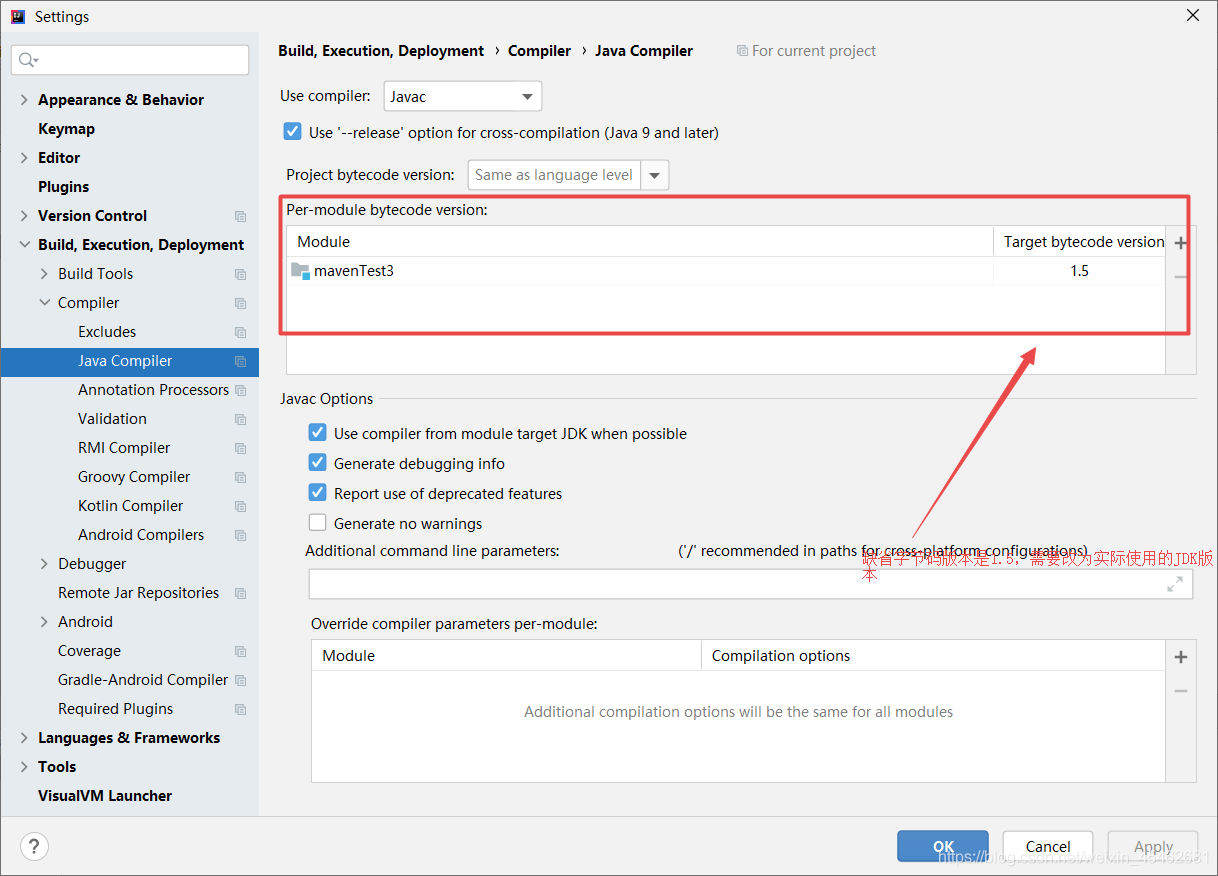Click the For current project icon
Viewport: 1218px width, 876px height.
coord(742,51)
